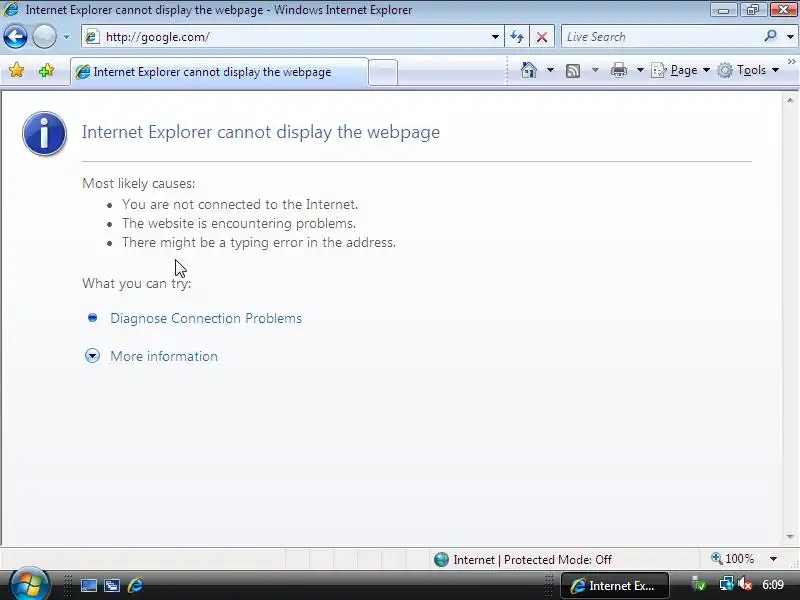Expand the address bar history dropdown

[495, 37]
